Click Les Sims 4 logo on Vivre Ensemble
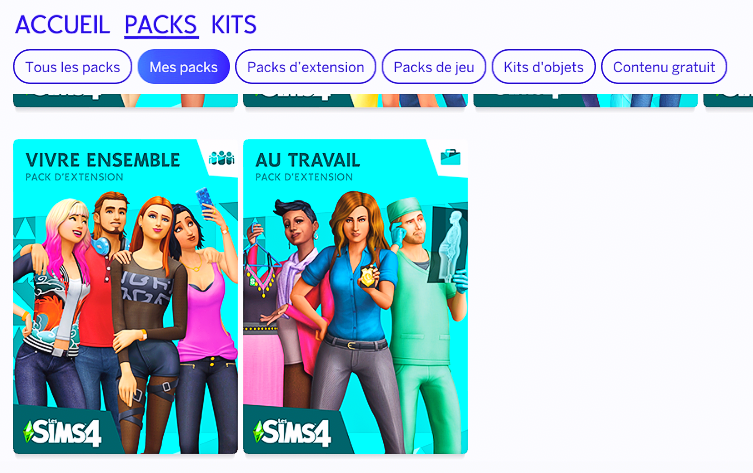The image size is (753, 473). [62, 432]
